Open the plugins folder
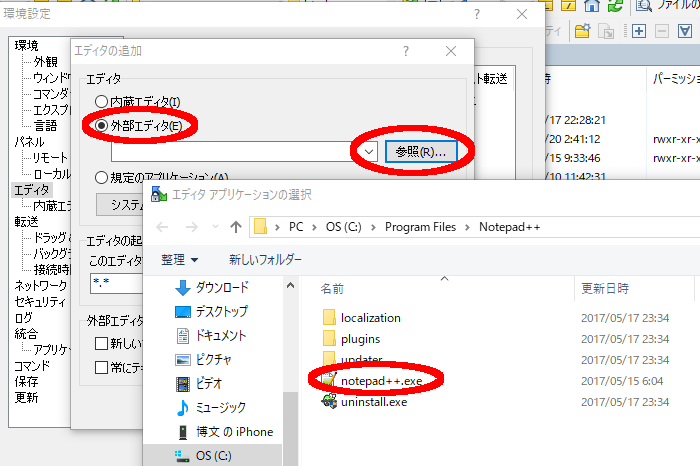The height and width of the screenshot is (466, 700). click(360, 339)
